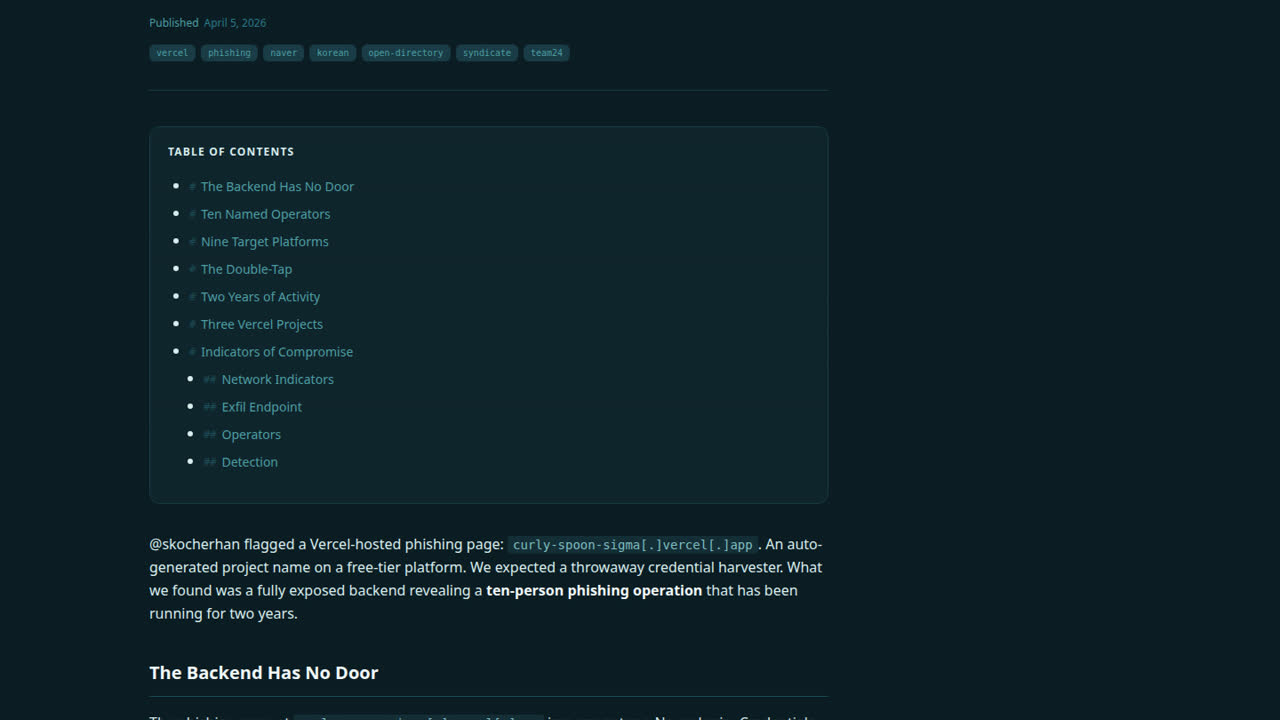The image size is (1280, 720).
Task: Jump to Network Indicators subsection
Action: coord(277,379)
